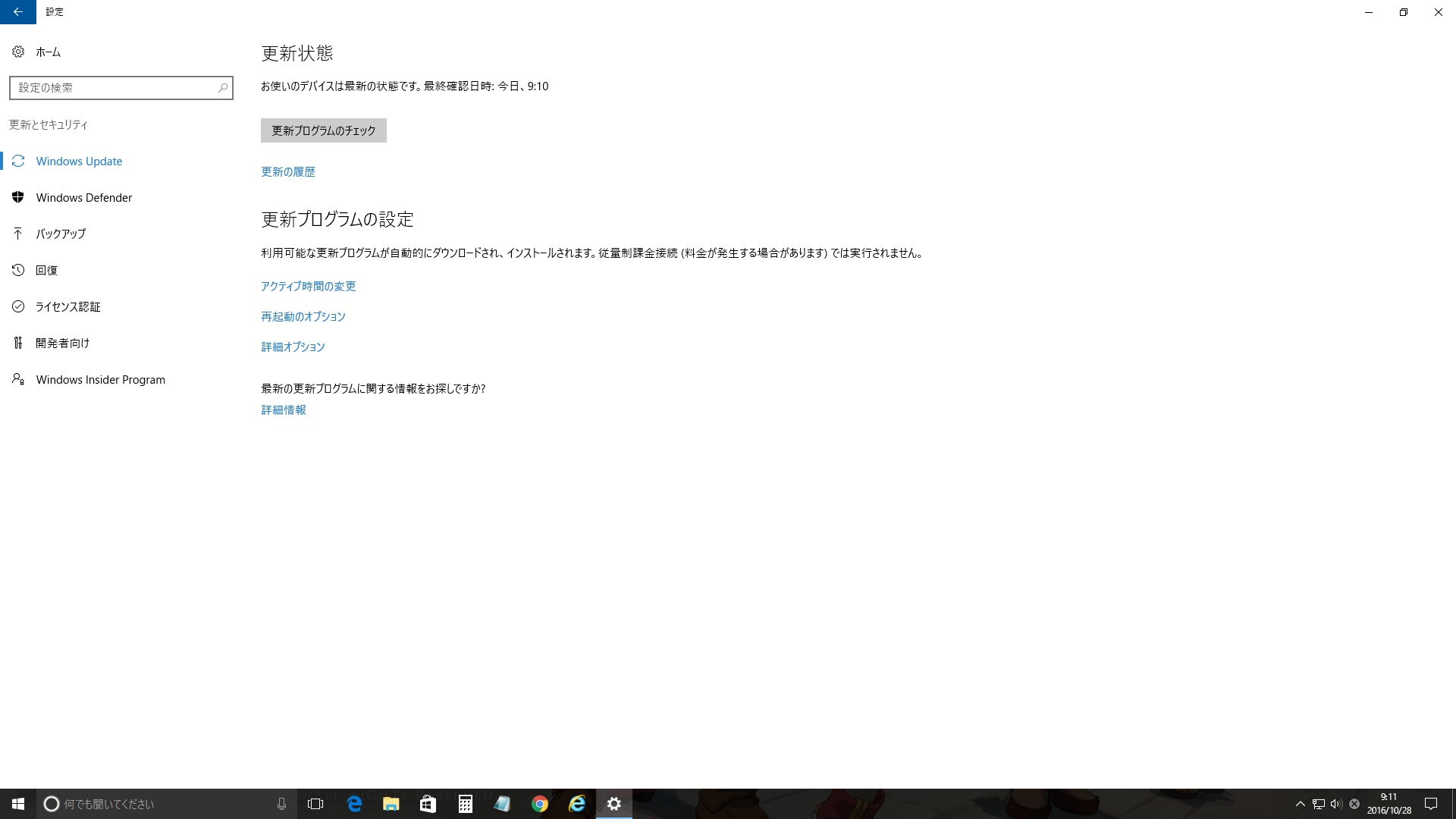1456x819 pixels.
Task: Click the 更新状態 heading
Action: click(x=297, y=53)
